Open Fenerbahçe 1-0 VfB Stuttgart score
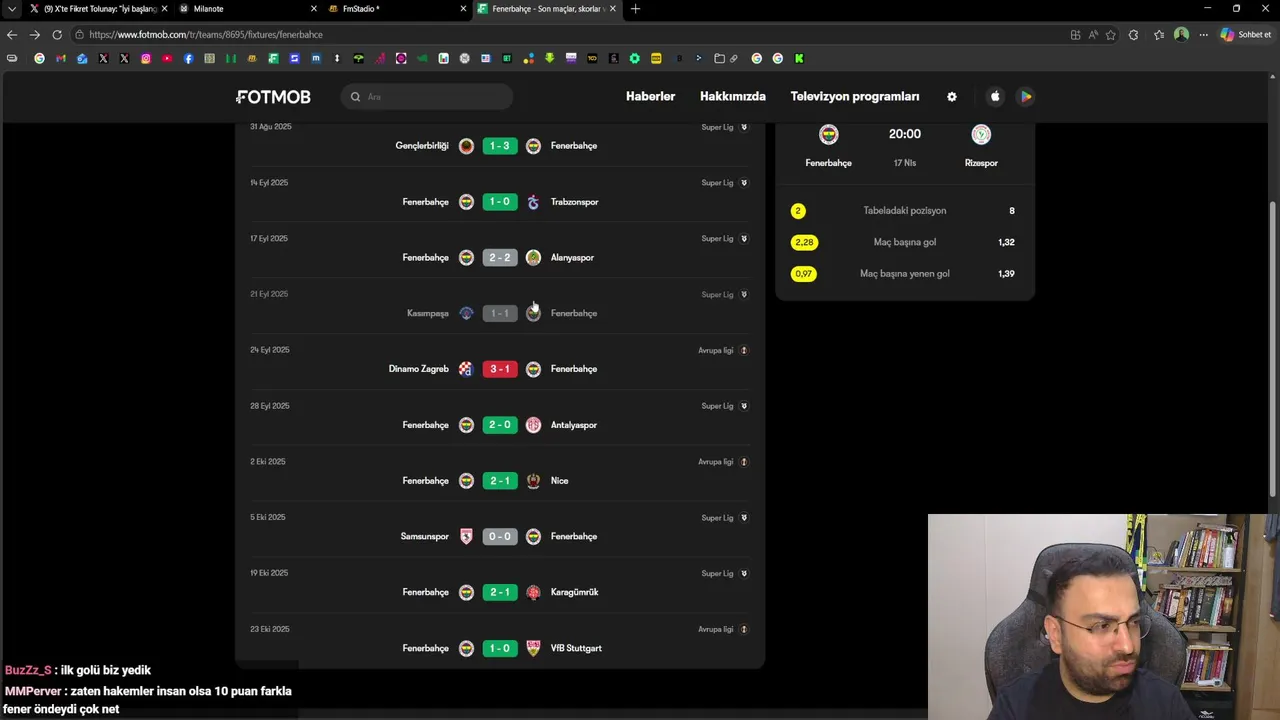 500,648
